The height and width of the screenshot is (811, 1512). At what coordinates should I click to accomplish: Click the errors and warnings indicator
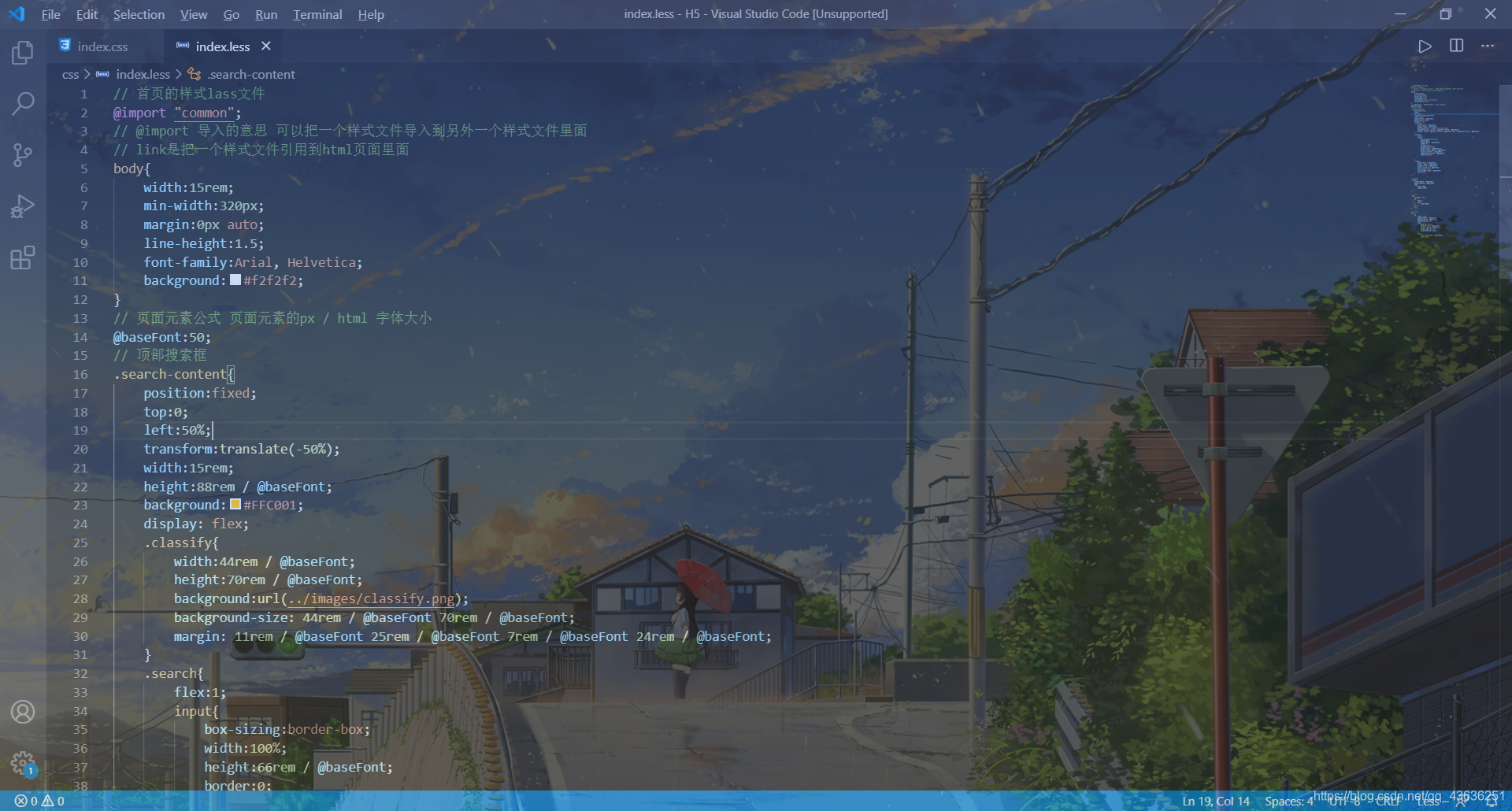[x=39, y=801]
